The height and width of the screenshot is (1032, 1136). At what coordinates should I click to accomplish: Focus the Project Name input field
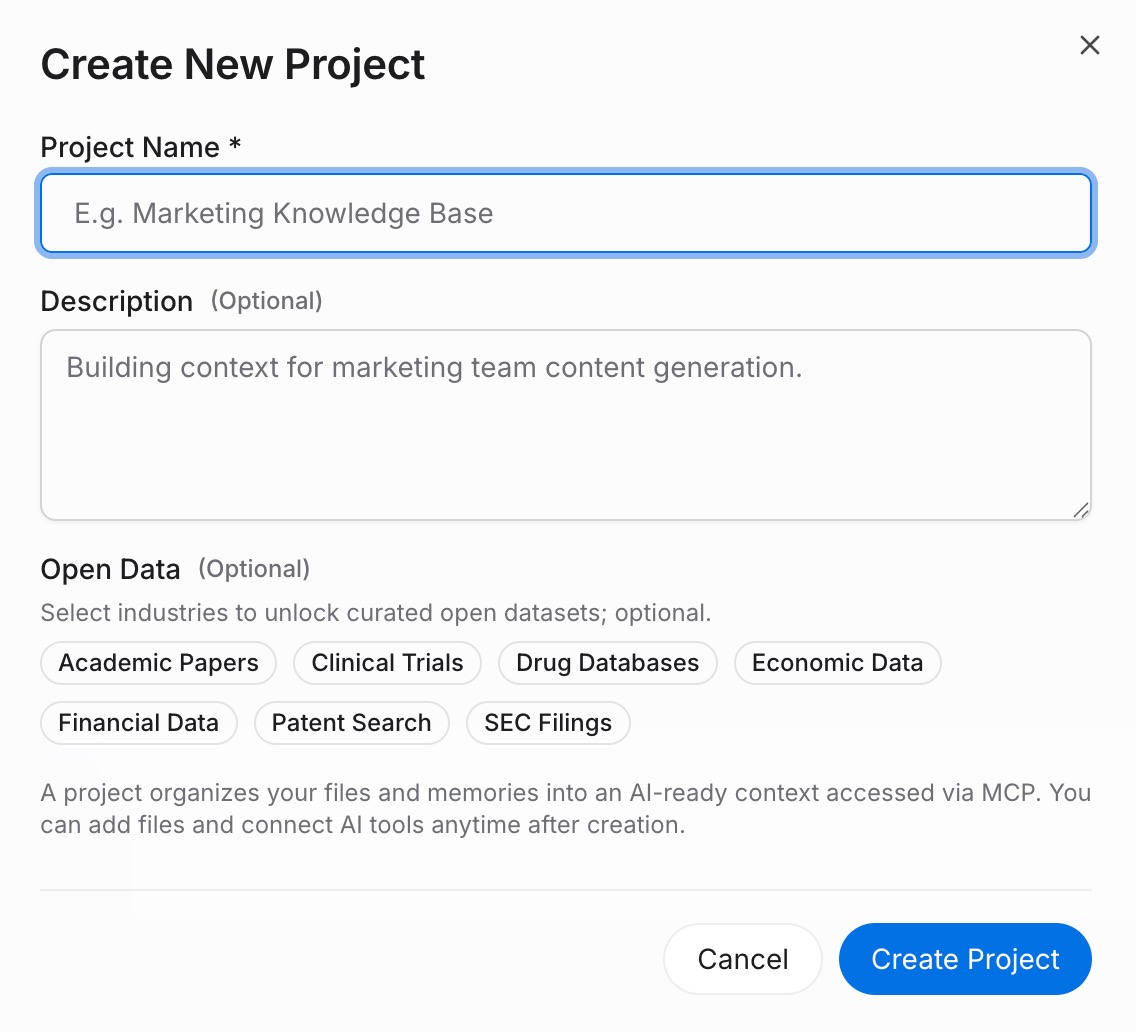point(566,213)
